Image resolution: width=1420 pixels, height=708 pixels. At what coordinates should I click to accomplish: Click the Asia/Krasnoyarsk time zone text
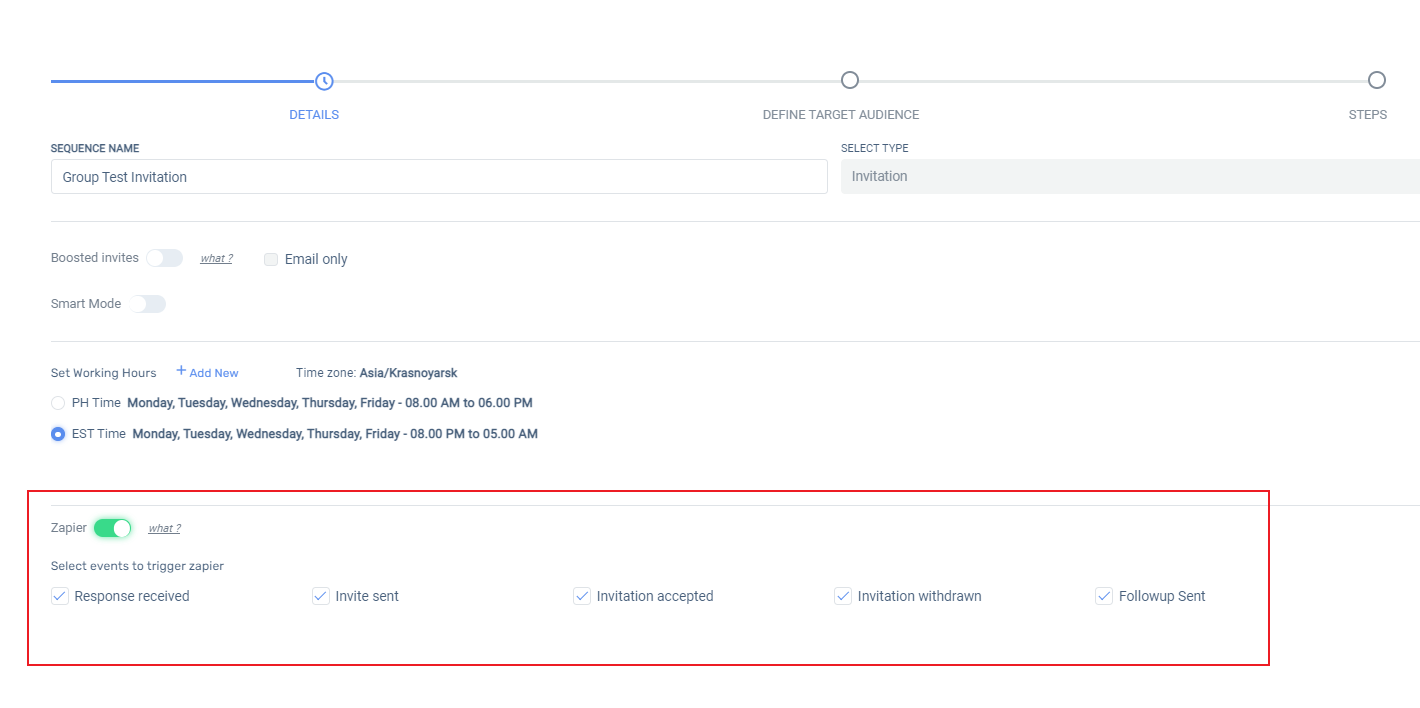(409, 373)
